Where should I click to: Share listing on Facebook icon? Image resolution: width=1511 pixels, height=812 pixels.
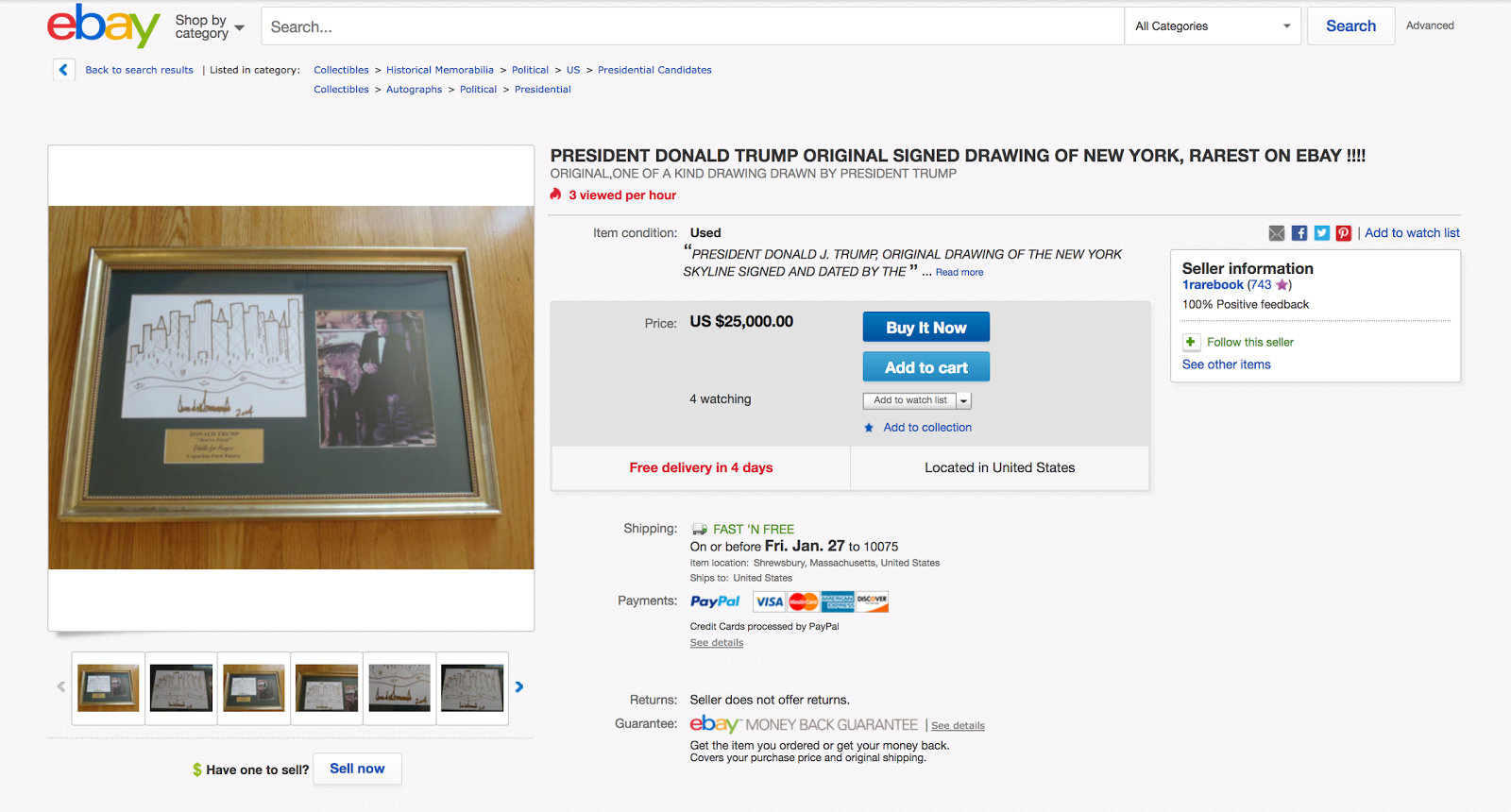pos(1299,233)
